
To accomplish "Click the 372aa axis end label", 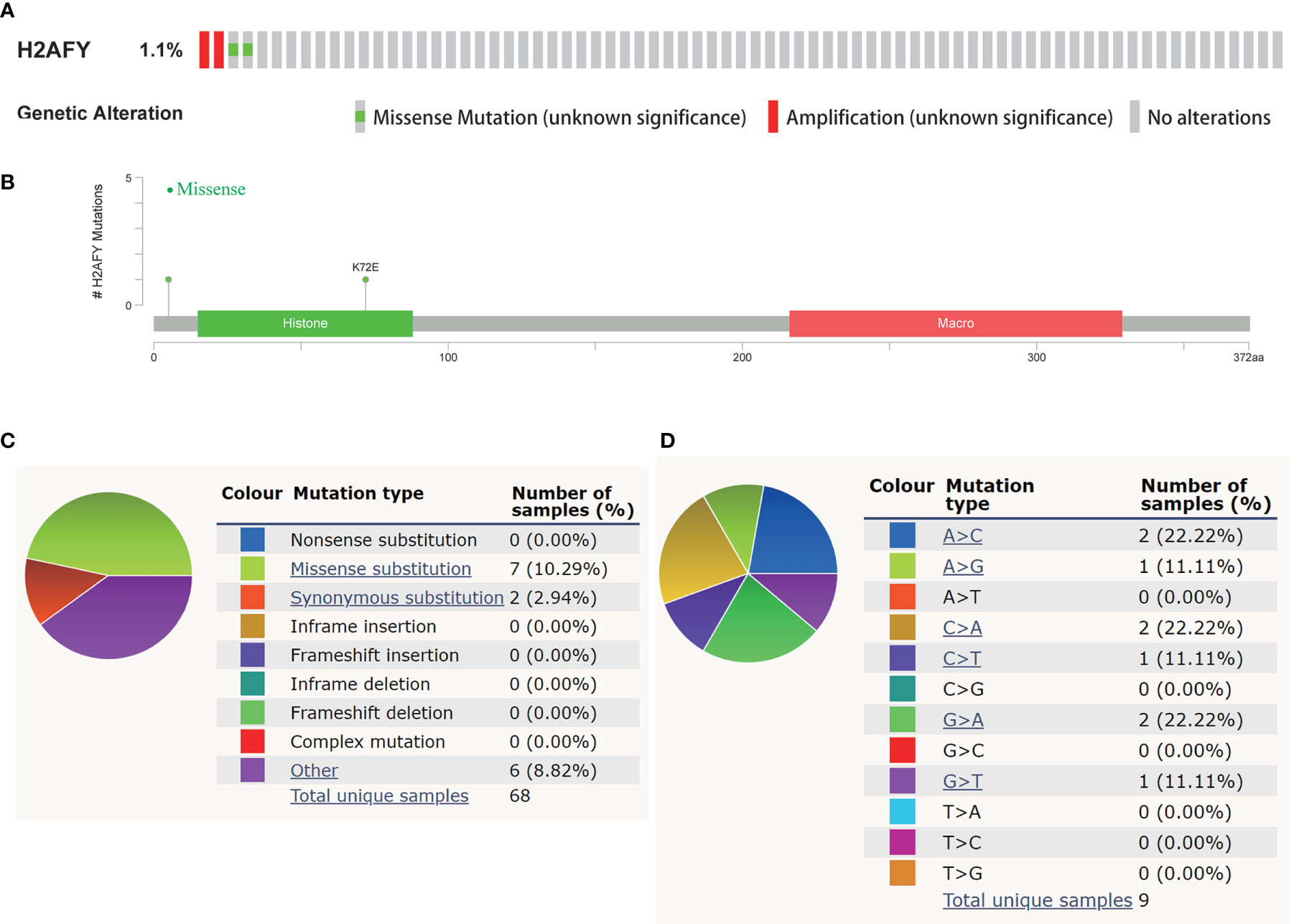I will click(1248, 358).
